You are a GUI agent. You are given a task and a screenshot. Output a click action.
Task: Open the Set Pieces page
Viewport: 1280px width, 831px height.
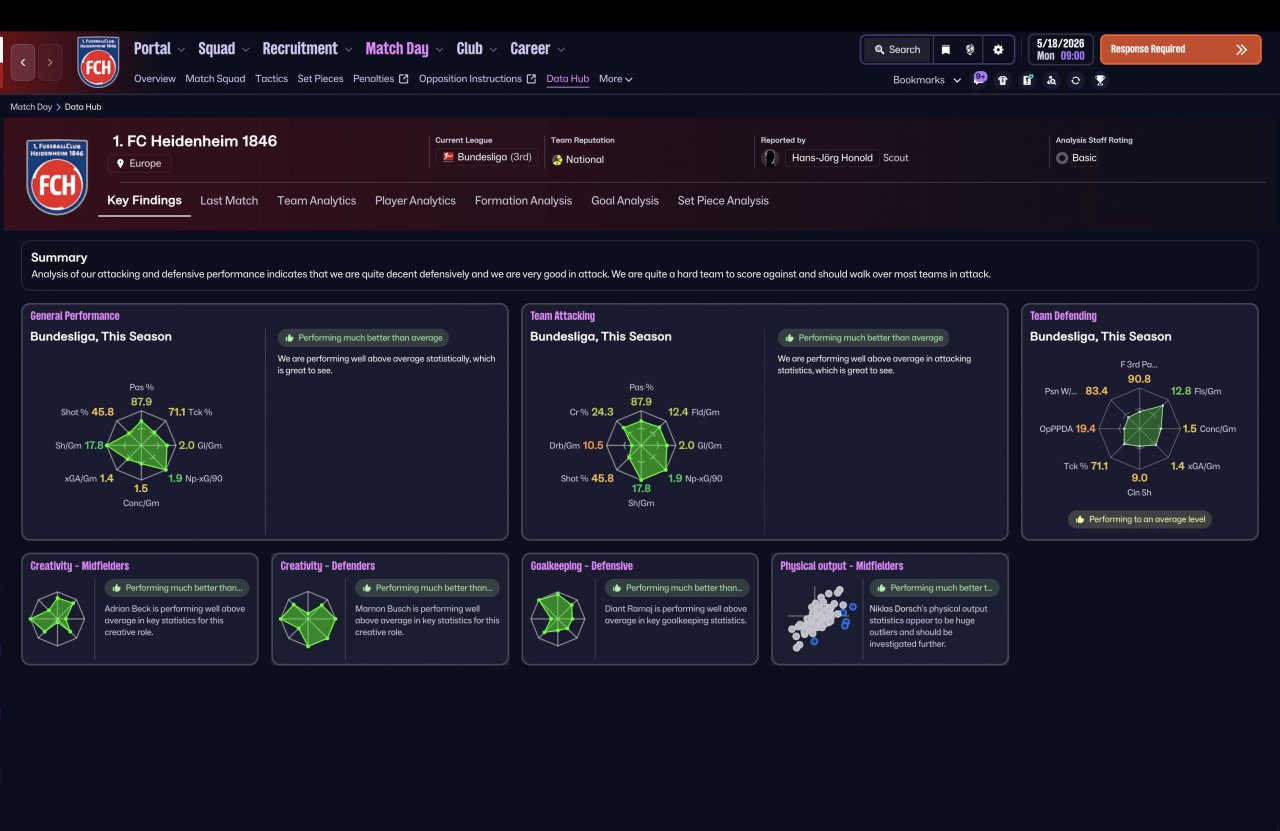click(x=320, y=79)
